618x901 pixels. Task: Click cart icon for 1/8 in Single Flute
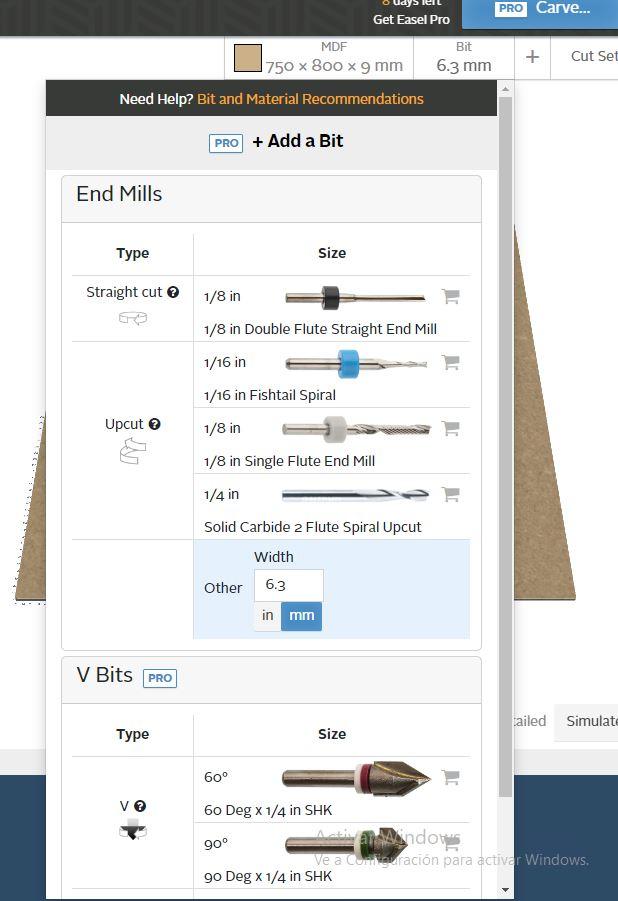click(451, 428)
